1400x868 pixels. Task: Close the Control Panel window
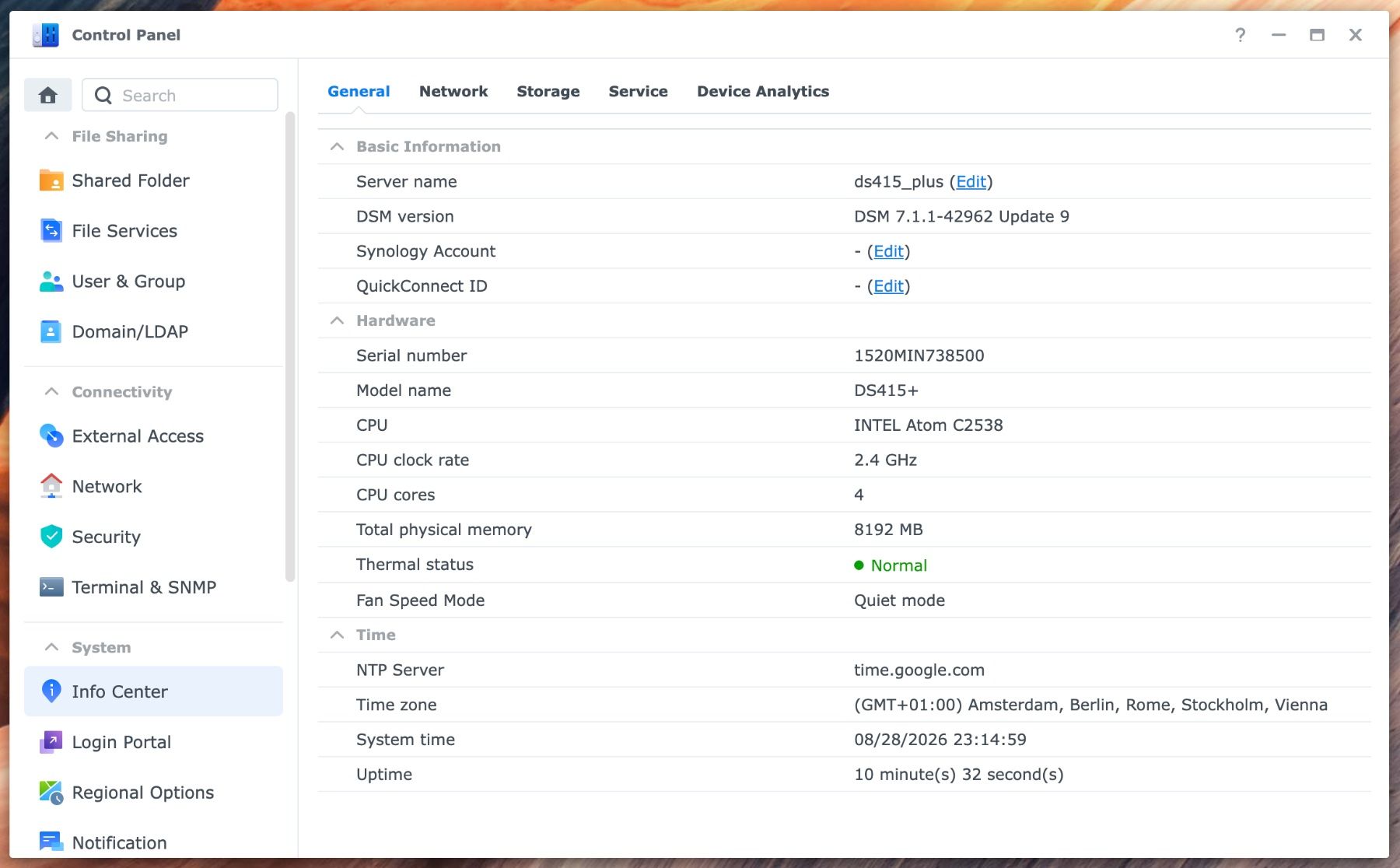[x=1356, y=35]
